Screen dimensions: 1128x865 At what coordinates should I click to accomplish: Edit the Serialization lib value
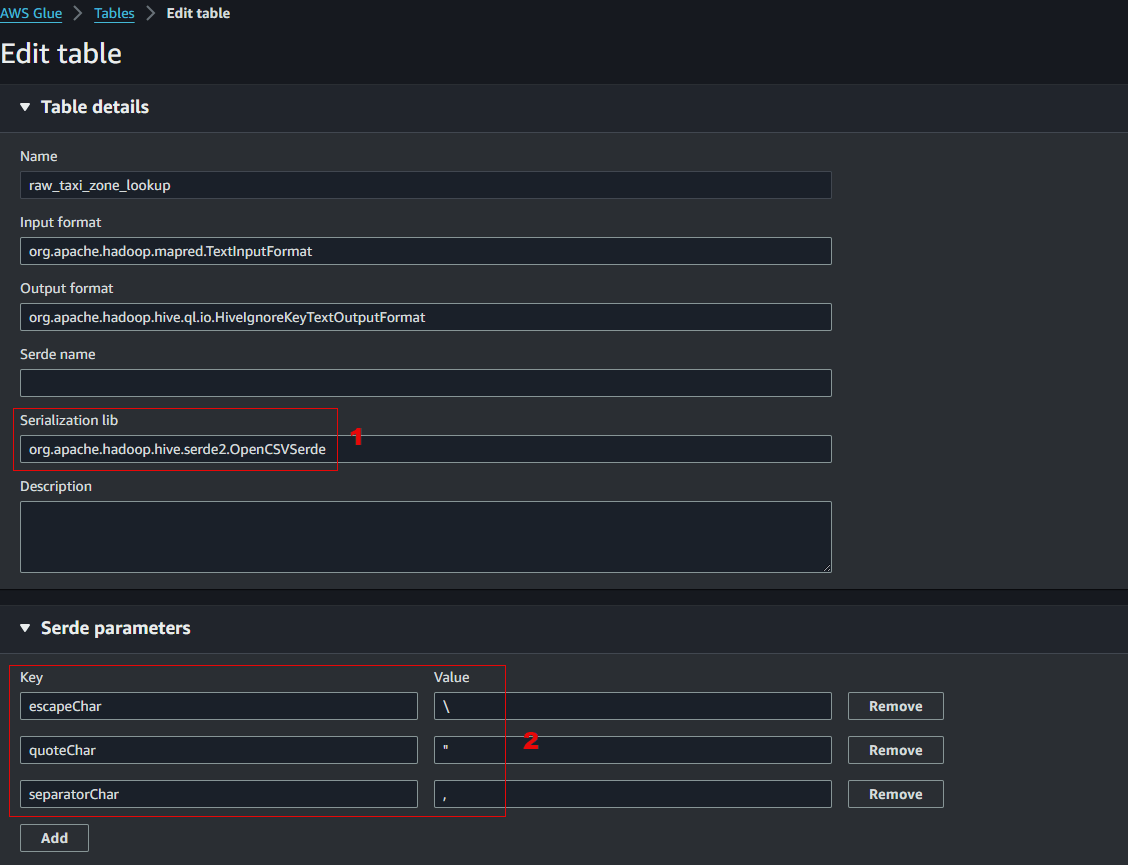425,449
